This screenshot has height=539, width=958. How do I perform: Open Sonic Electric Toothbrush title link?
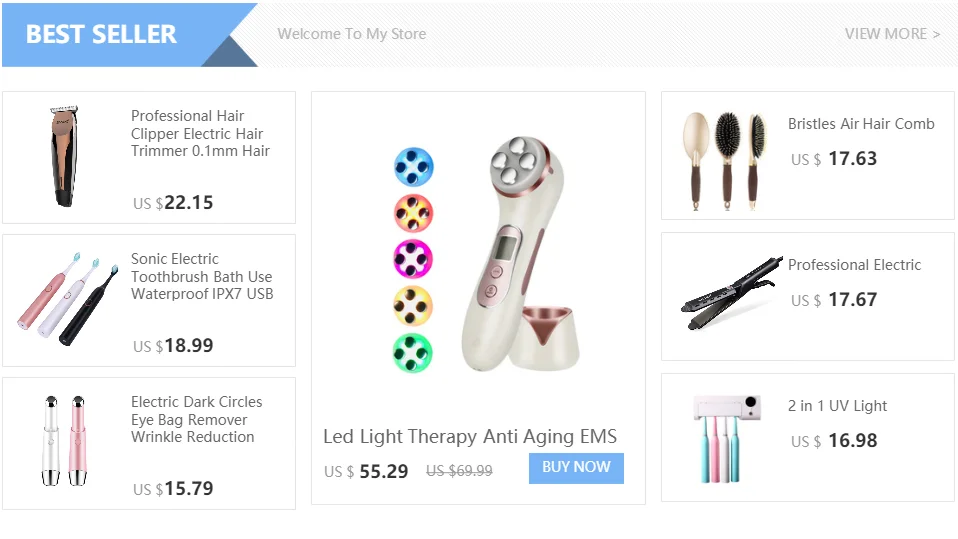(x=202, y=276)
